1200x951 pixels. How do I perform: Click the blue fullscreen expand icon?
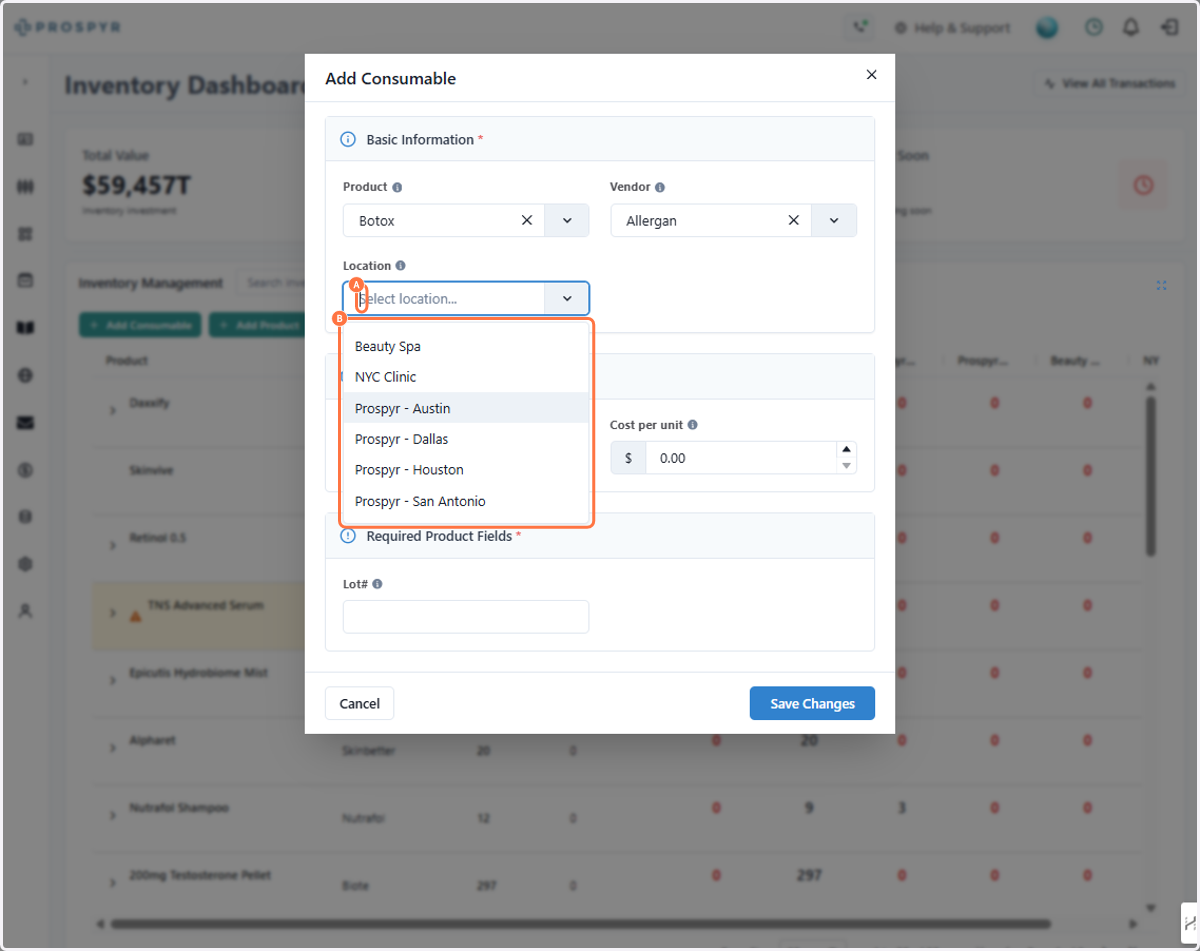tap(1161, 285)
